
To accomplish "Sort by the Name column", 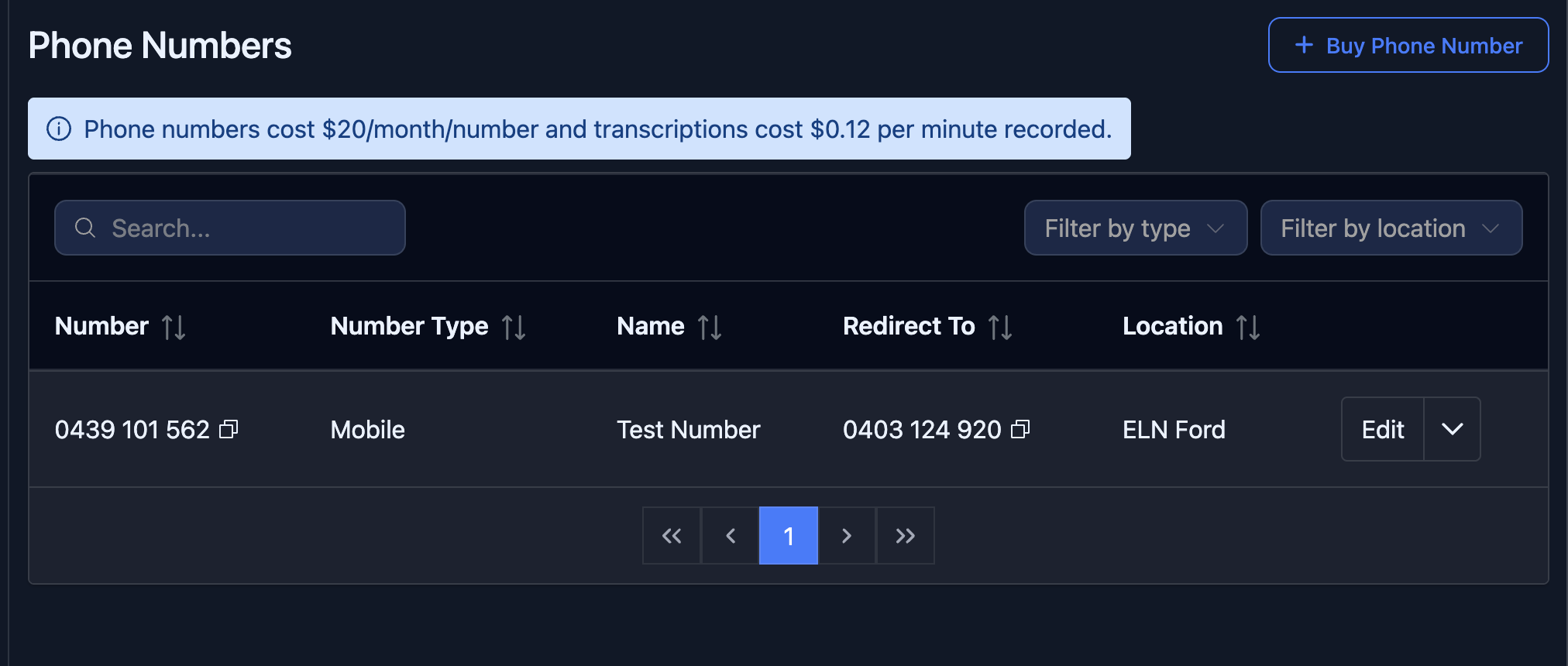I will [x=710, y=327].
